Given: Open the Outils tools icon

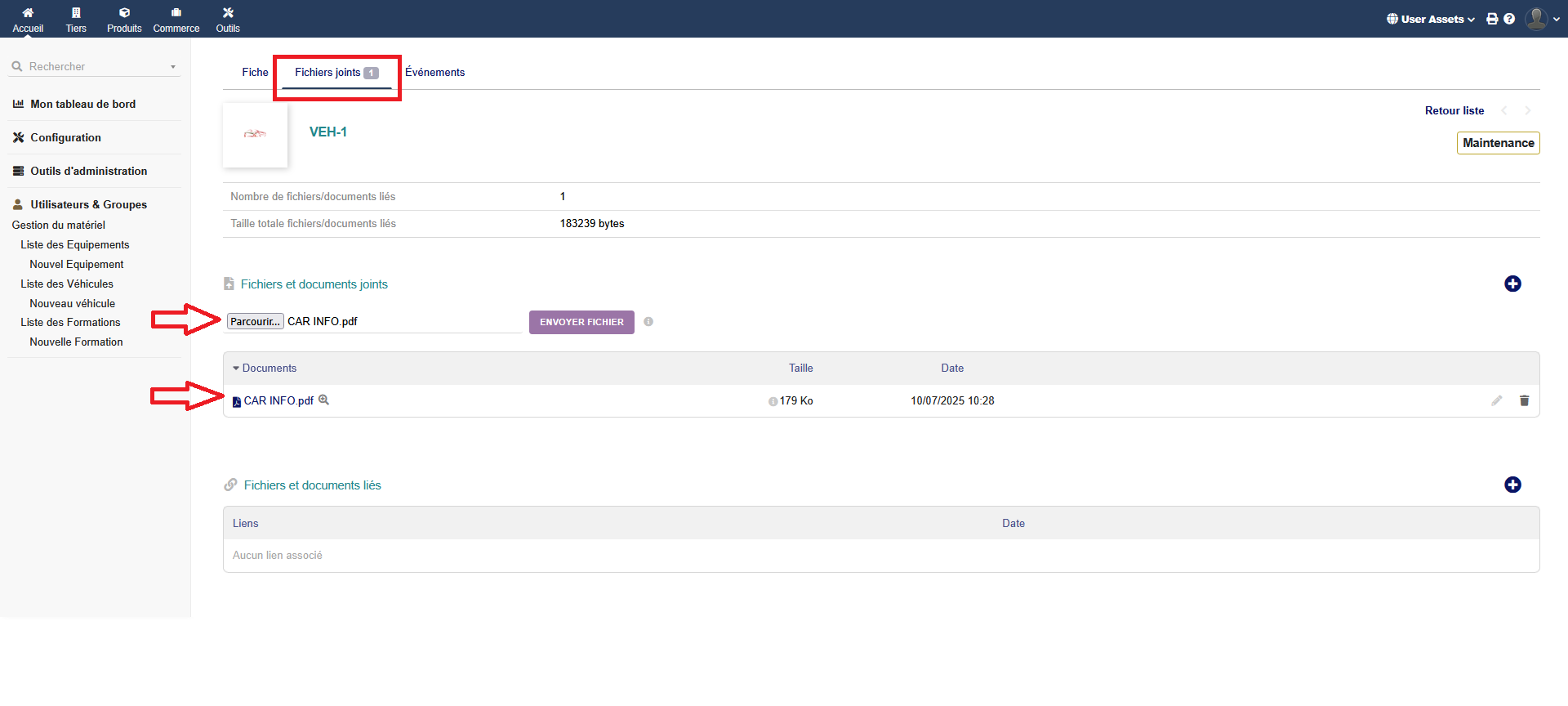Looking at the screenshot, I should tap(228, 13).
